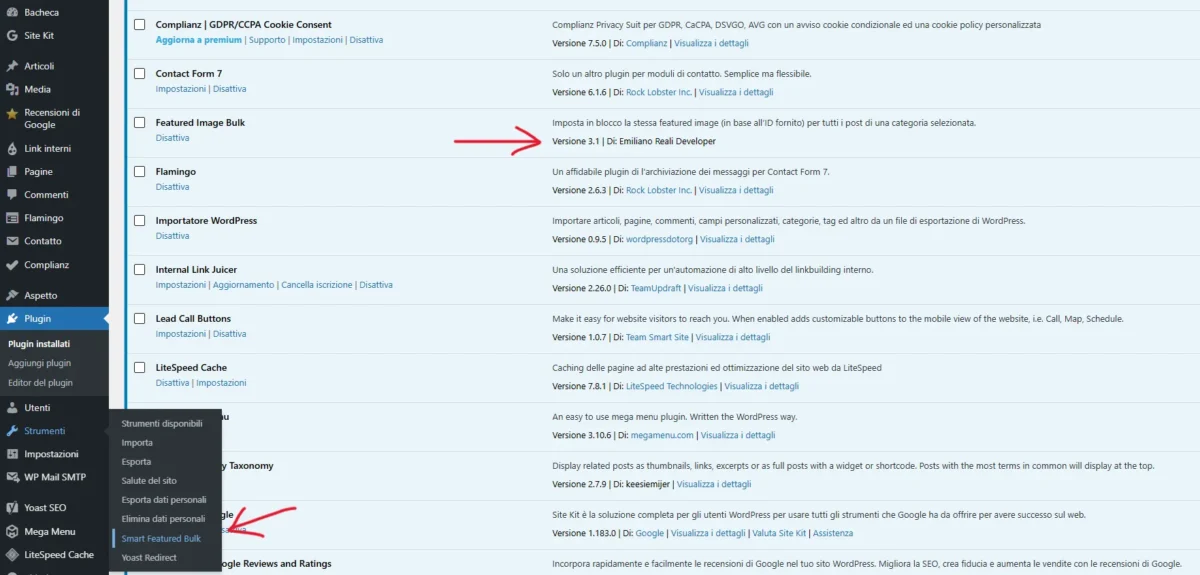Open Strumenti disponibili in the flyout menu
This screenshot has width=1200, height=575.
point(161,424)
